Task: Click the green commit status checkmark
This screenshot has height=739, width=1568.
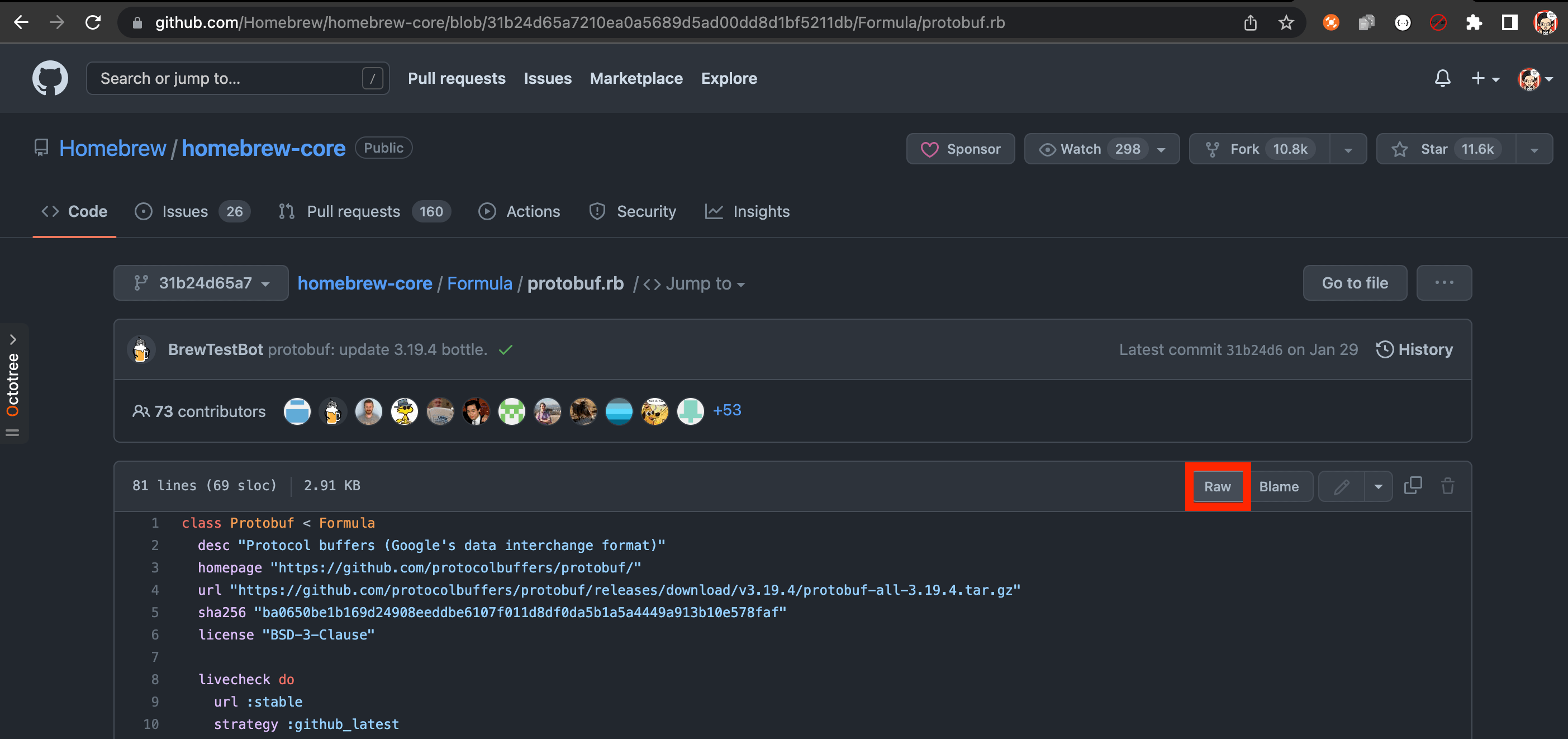Action: (x=505, y=350)
